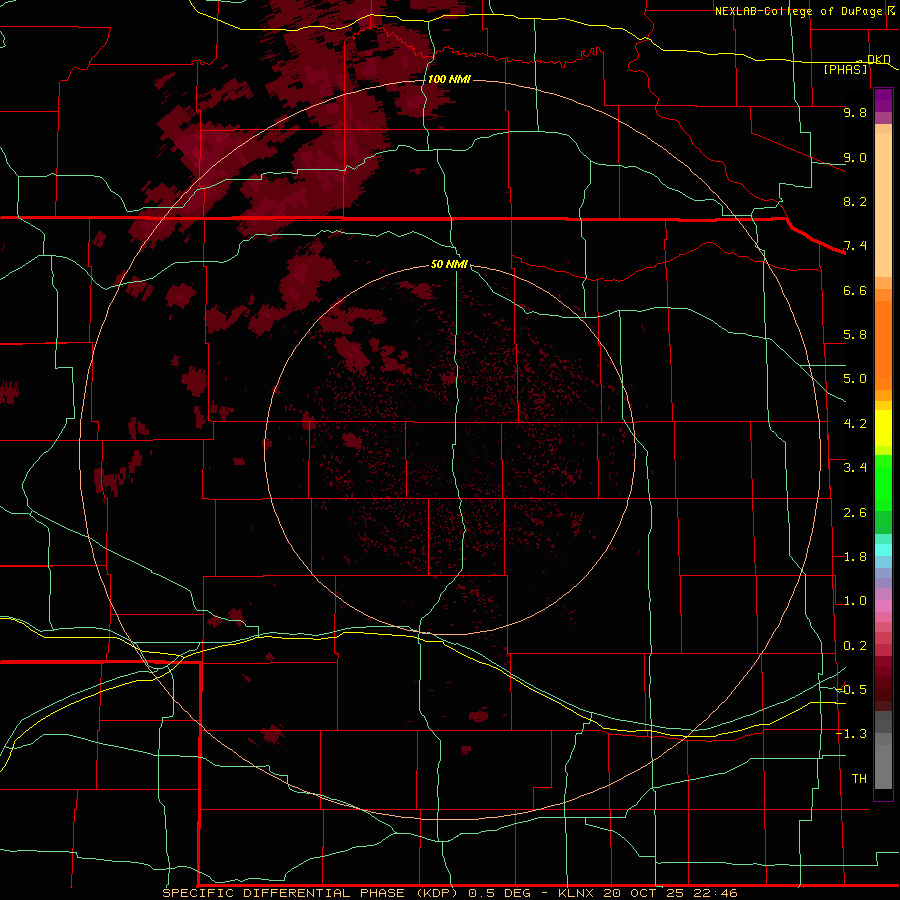
Task: Click the 1.8 value on color scale
Action: click(855, 557)
